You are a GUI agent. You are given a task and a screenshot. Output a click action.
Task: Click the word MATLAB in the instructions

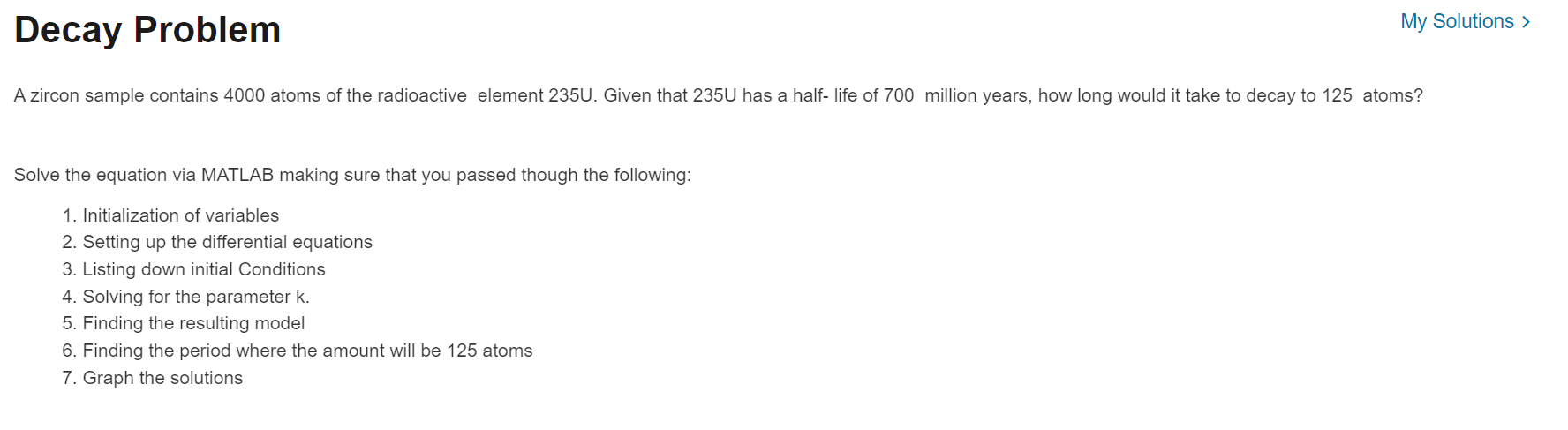[237, 175]
